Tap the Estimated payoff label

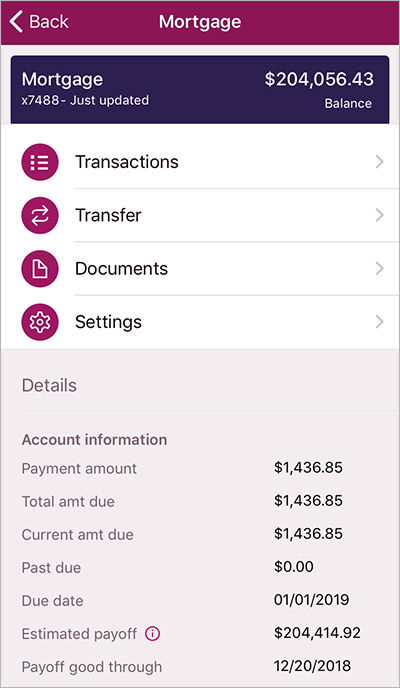pos(79,634)
